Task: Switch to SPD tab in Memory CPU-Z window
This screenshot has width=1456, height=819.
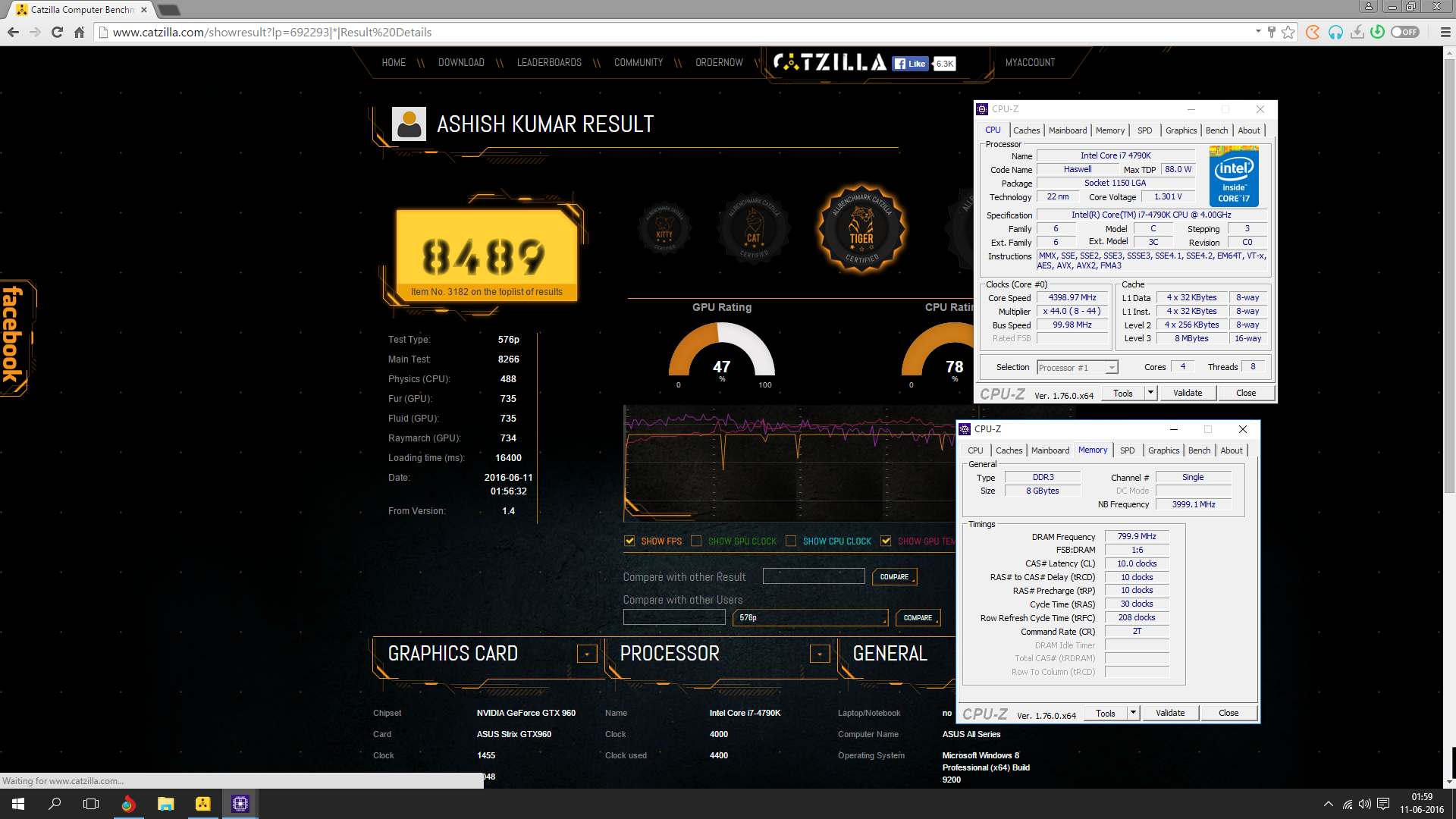Action: [x=1128, y=450]
